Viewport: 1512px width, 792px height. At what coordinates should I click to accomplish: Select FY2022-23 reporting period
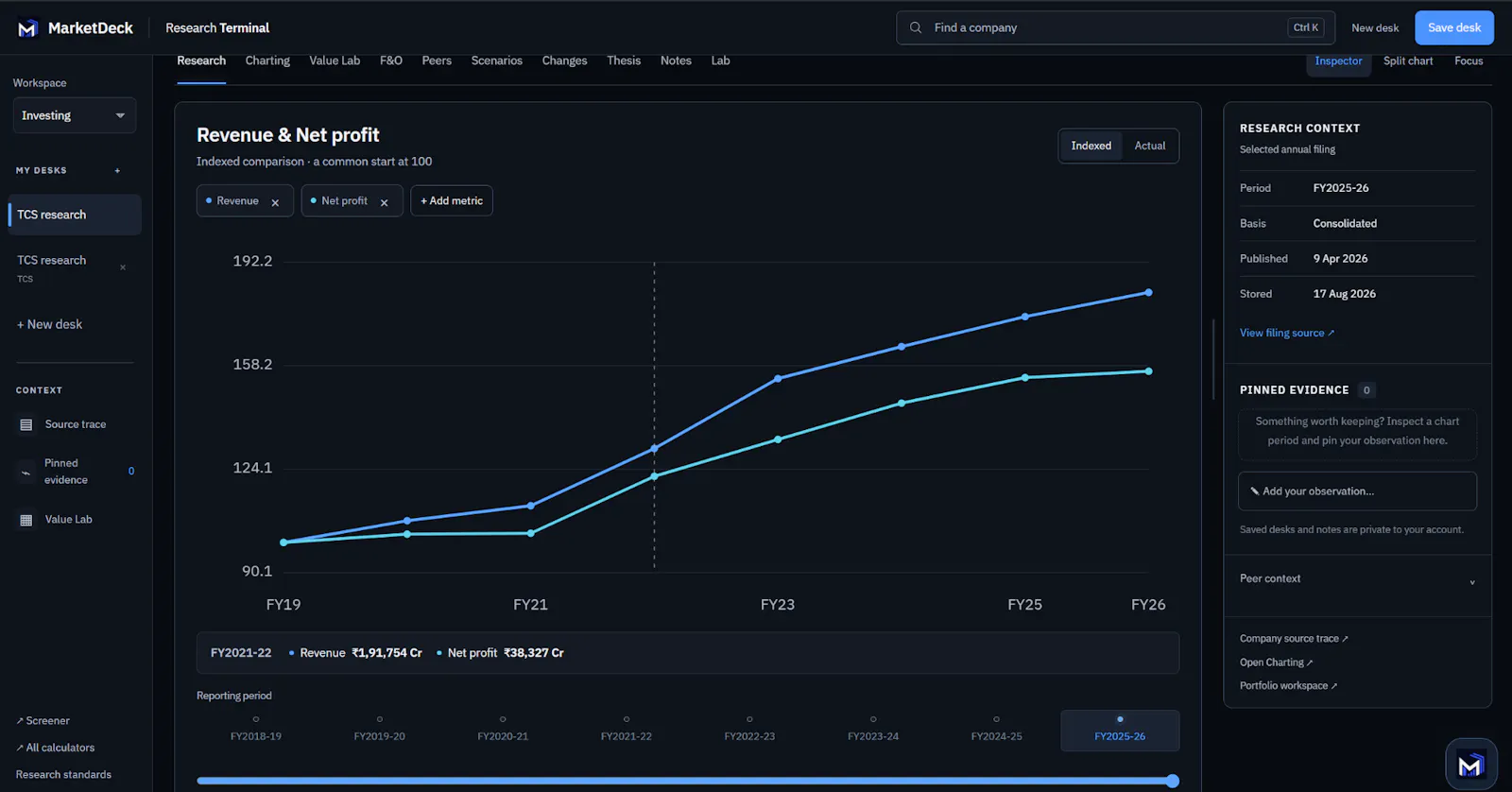pos(749,730)
